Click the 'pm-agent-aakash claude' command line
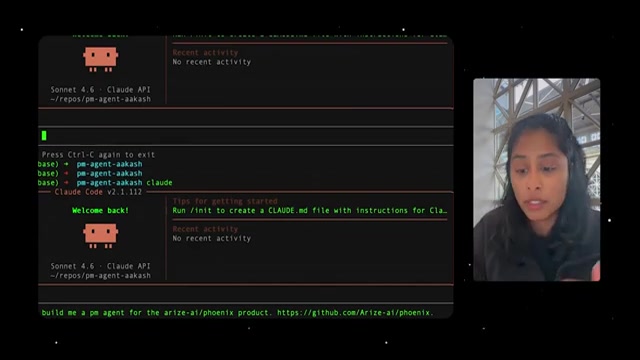Screen dimensions: 640x360 (105, 182)
